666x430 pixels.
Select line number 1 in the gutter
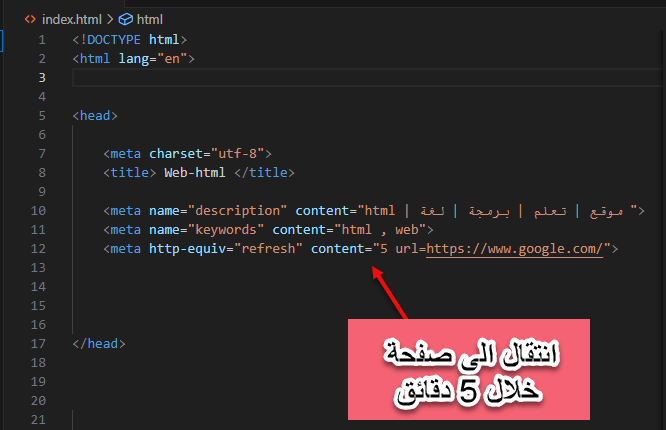coord(41,39)
